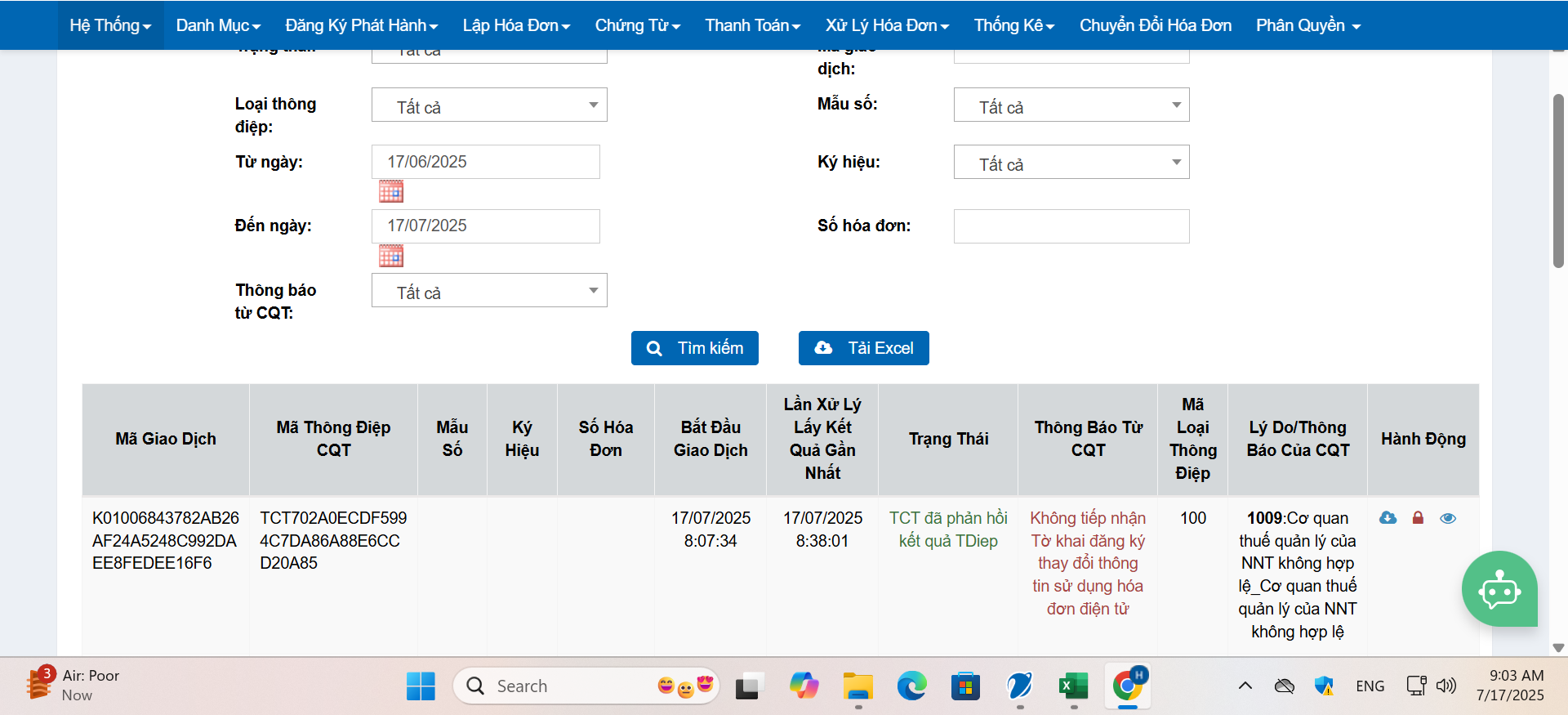Image resolution: width=1568 pixels, height=715 pixels.
Task: Open Phân Quyền menu
Action: pyautogui.click(x=1308, y=25)
